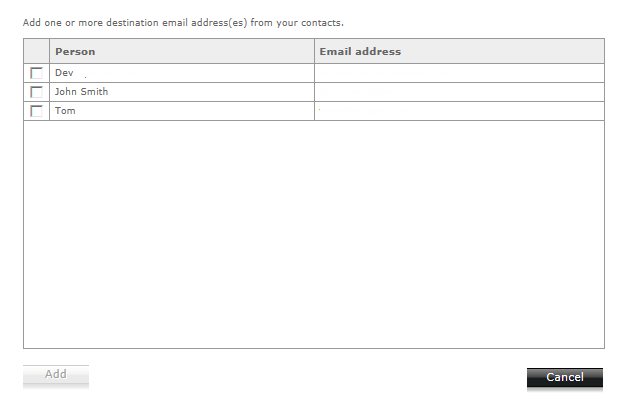Click the word 'contacts' in the instructions

[321, 23]
